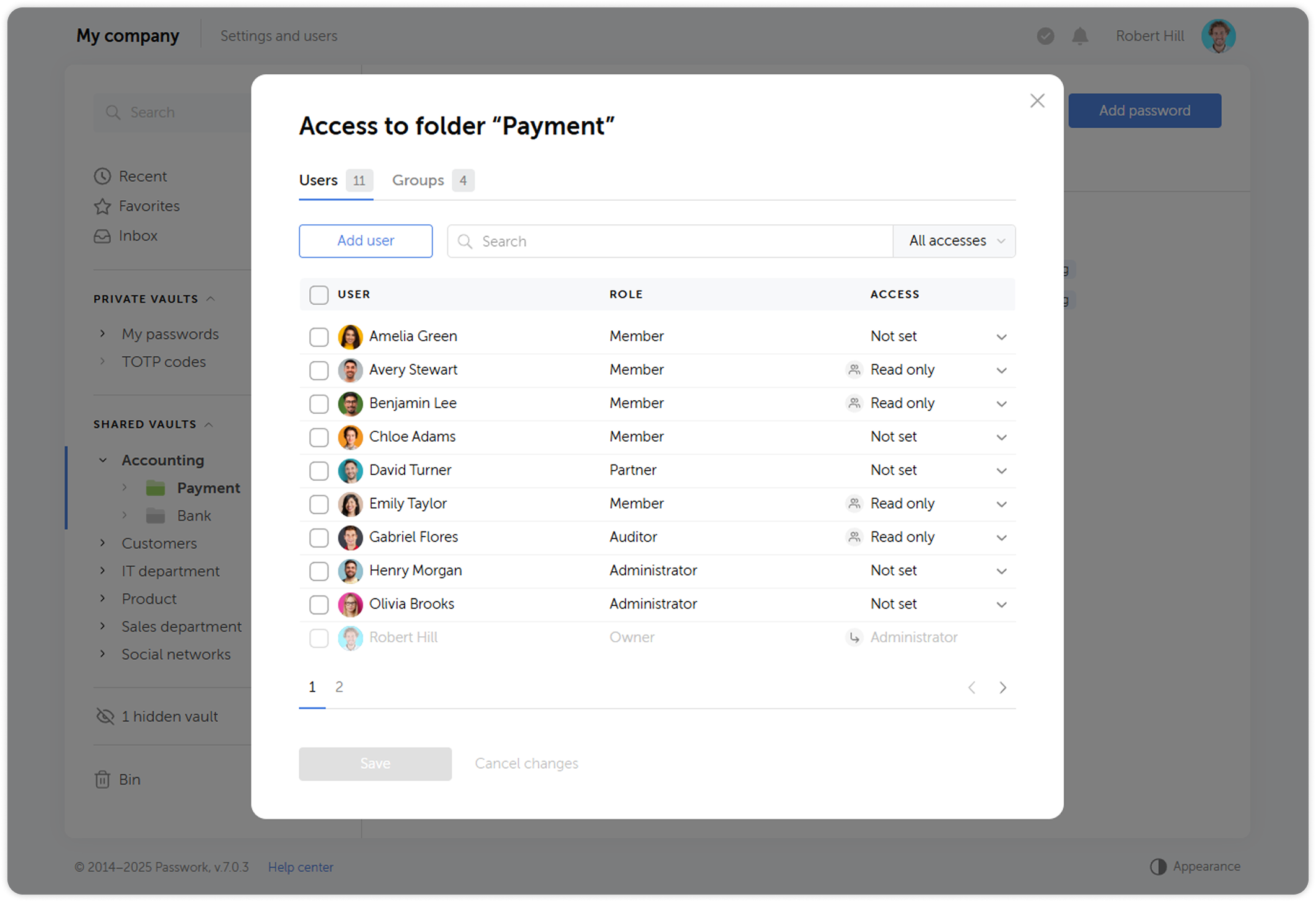This screenshot has width=1316, height=902.
Task: Click the notification bell
Action: (x=1079, y=36)
